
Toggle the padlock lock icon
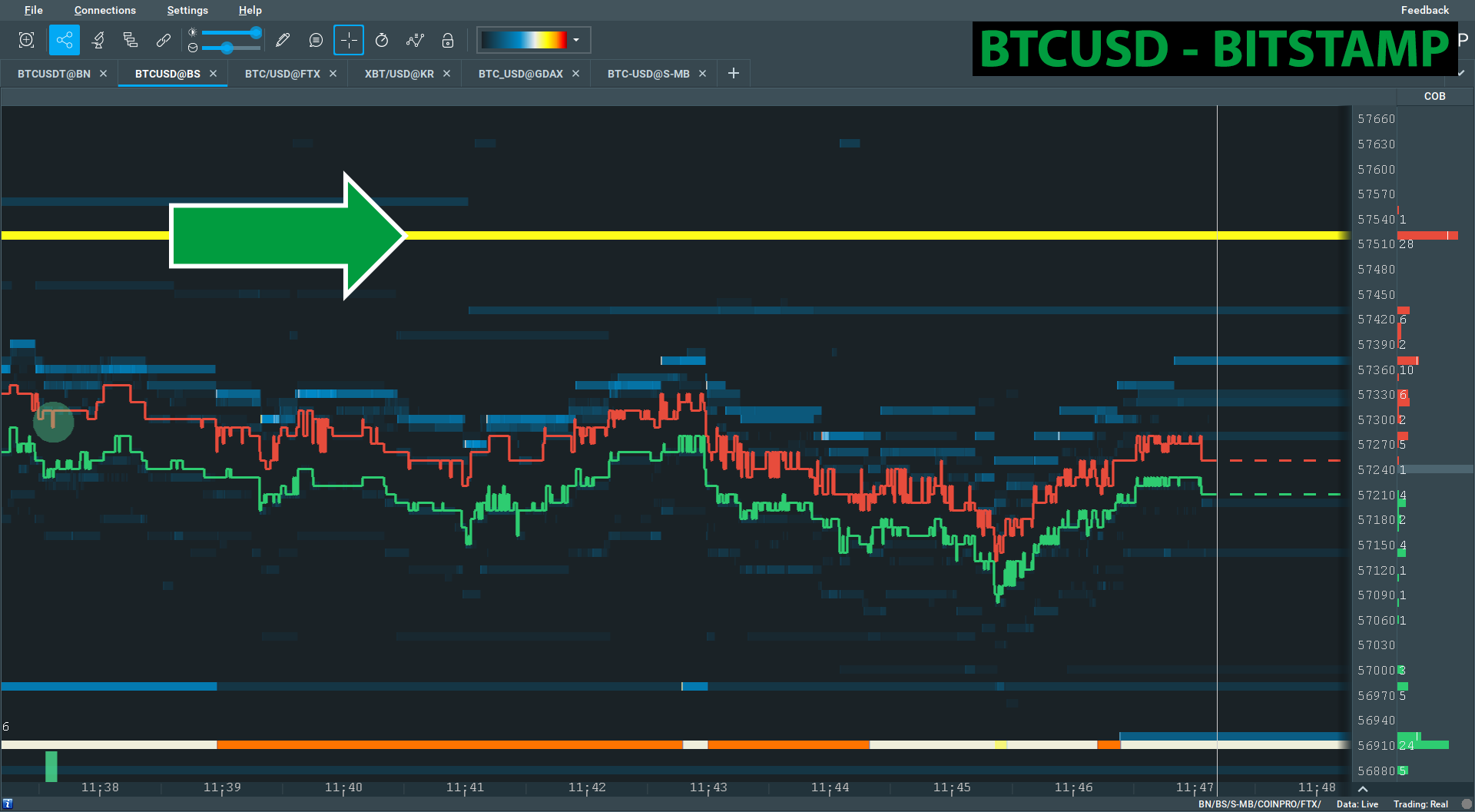(x=448, y=40)
